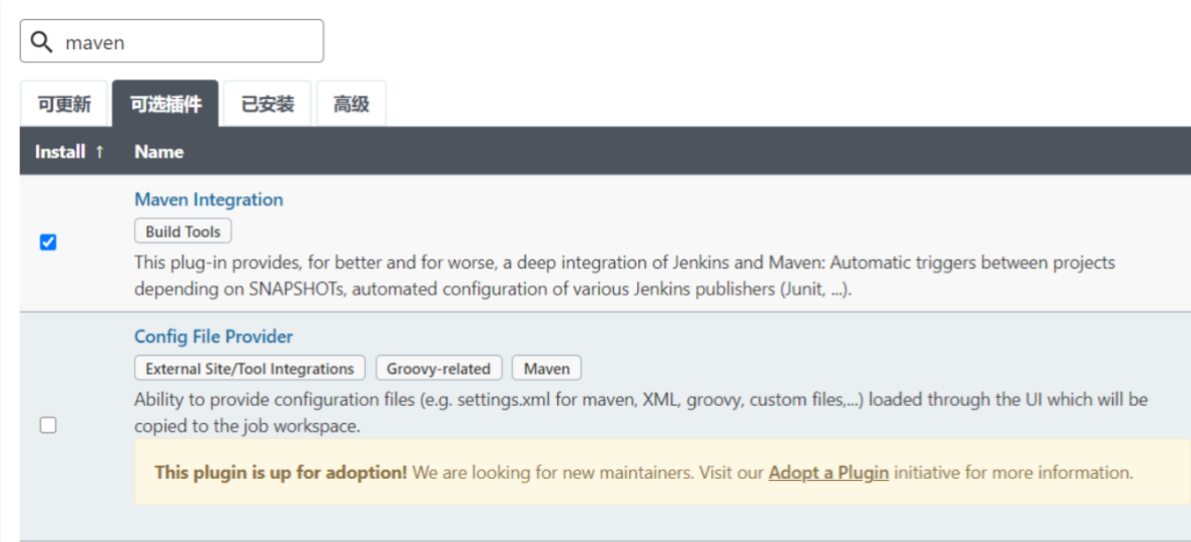Select the 可选插件 tab
This screenshot has width=1191, height=542.
(x=166, y=104)
